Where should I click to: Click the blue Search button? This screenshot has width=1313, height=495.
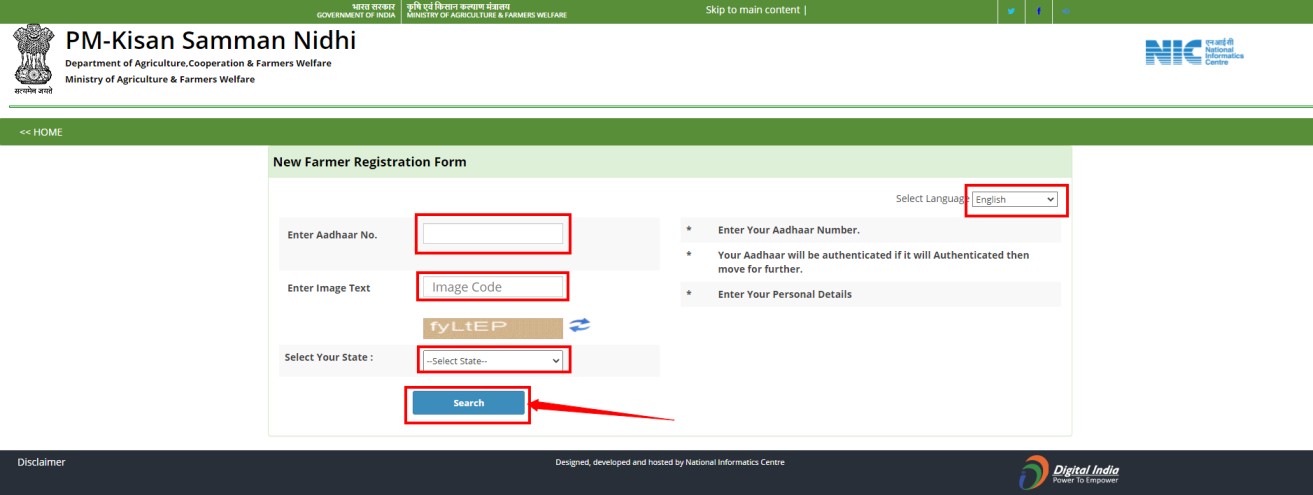(468, 403)
